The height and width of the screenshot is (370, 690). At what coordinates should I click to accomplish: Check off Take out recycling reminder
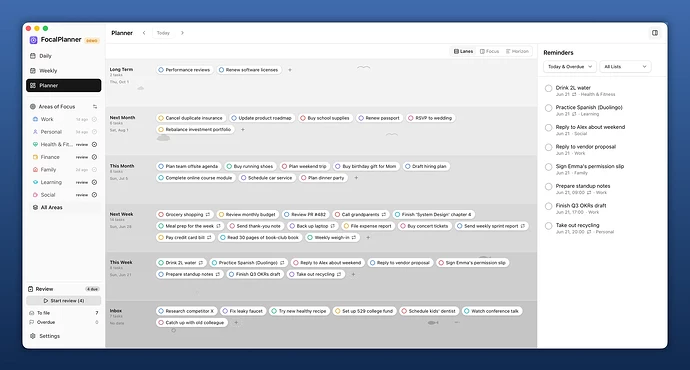pos(548,226)
